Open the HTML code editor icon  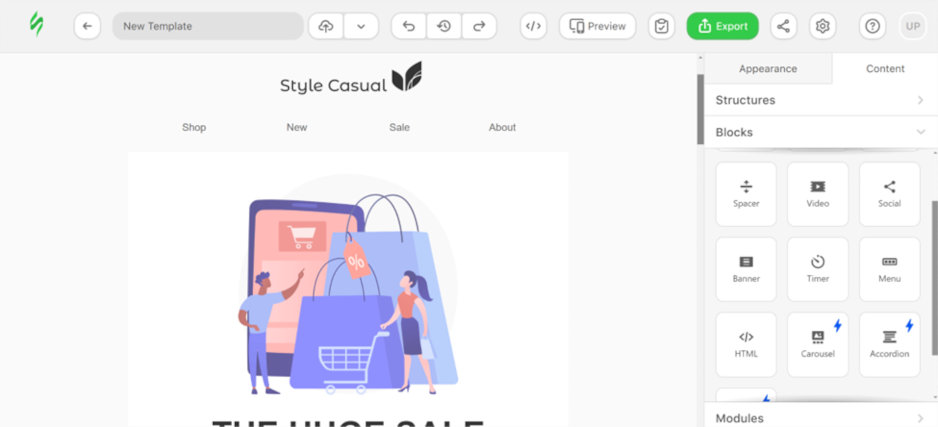tap(533, 26)
